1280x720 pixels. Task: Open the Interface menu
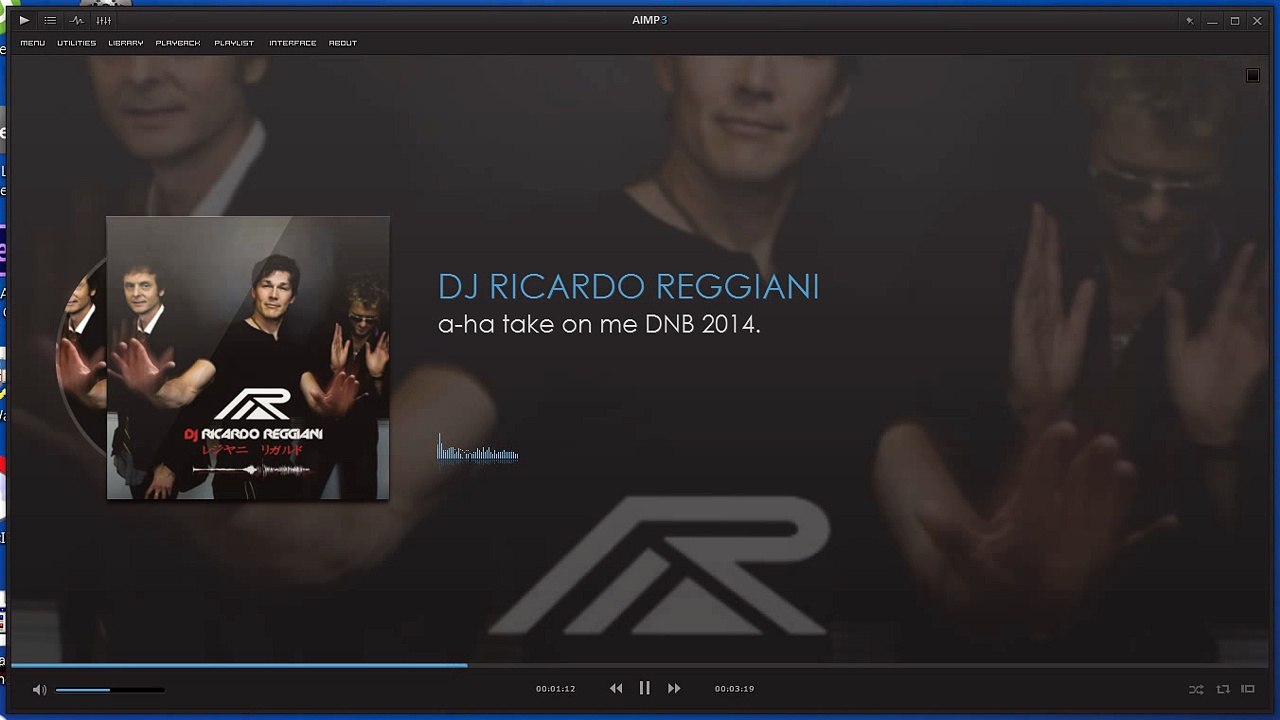click(x=293, y=43)
